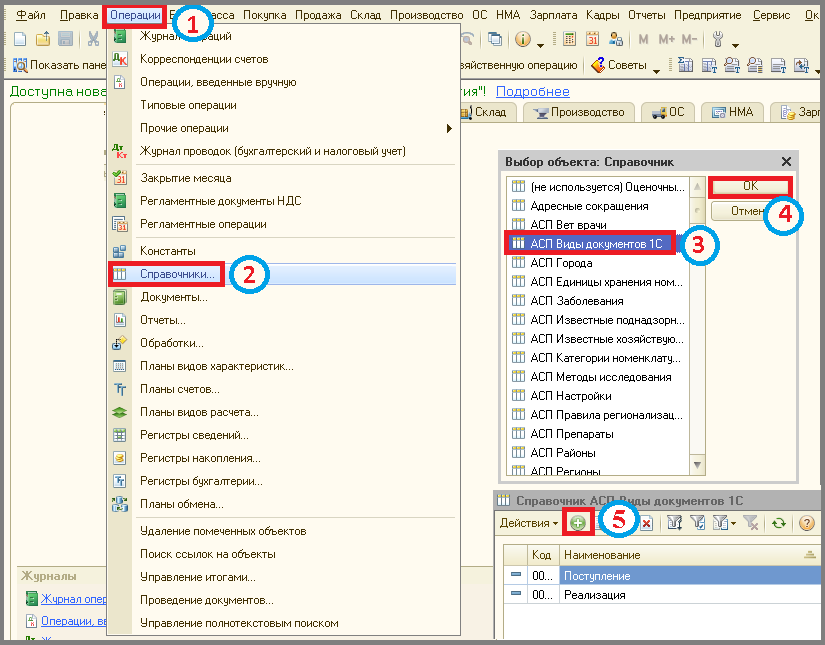The image size is (825, 645).
Task: Click the delete mark red X icon
Action: 646,523
